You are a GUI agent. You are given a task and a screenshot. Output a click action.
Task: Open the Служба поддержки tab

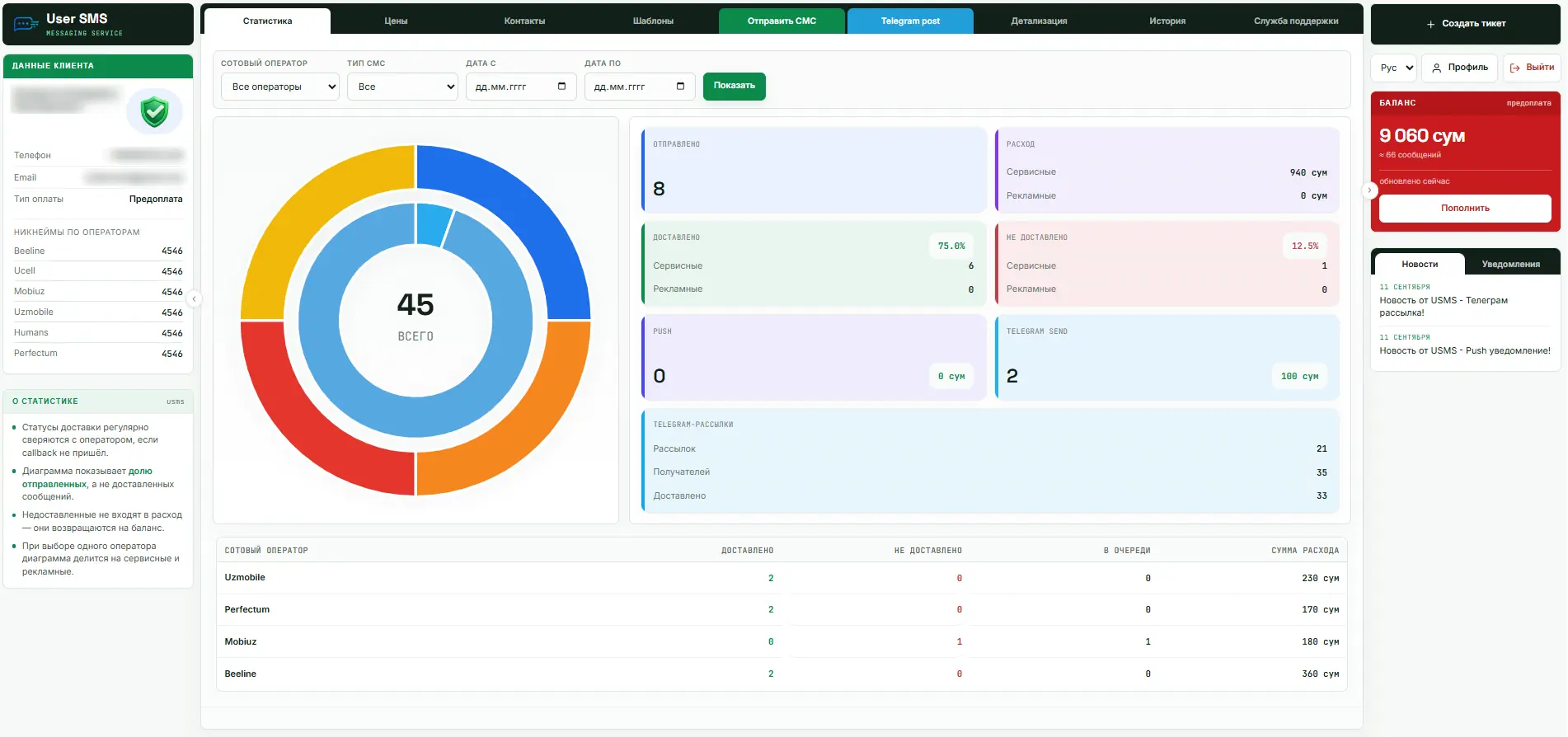tap(1296, 21)
